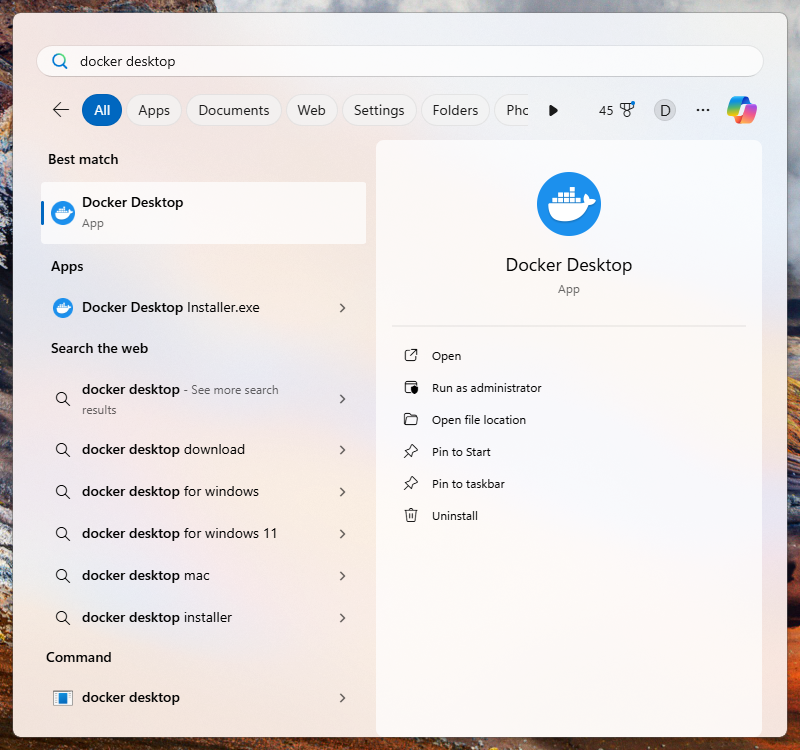
Task: Switch to the Folders filter tab
Action: (x=455, y=110)
